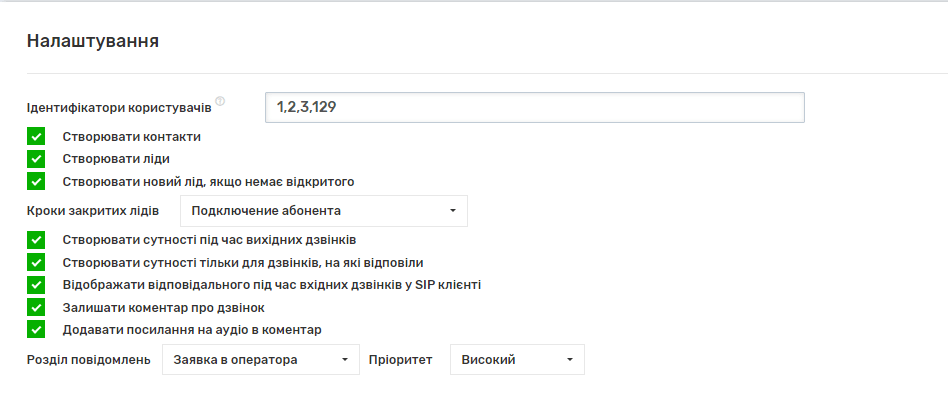948x405 pixels.
Task: Uncheck Відображати відповідального у SIP клієнті
Action: click(x=36, y=285)
